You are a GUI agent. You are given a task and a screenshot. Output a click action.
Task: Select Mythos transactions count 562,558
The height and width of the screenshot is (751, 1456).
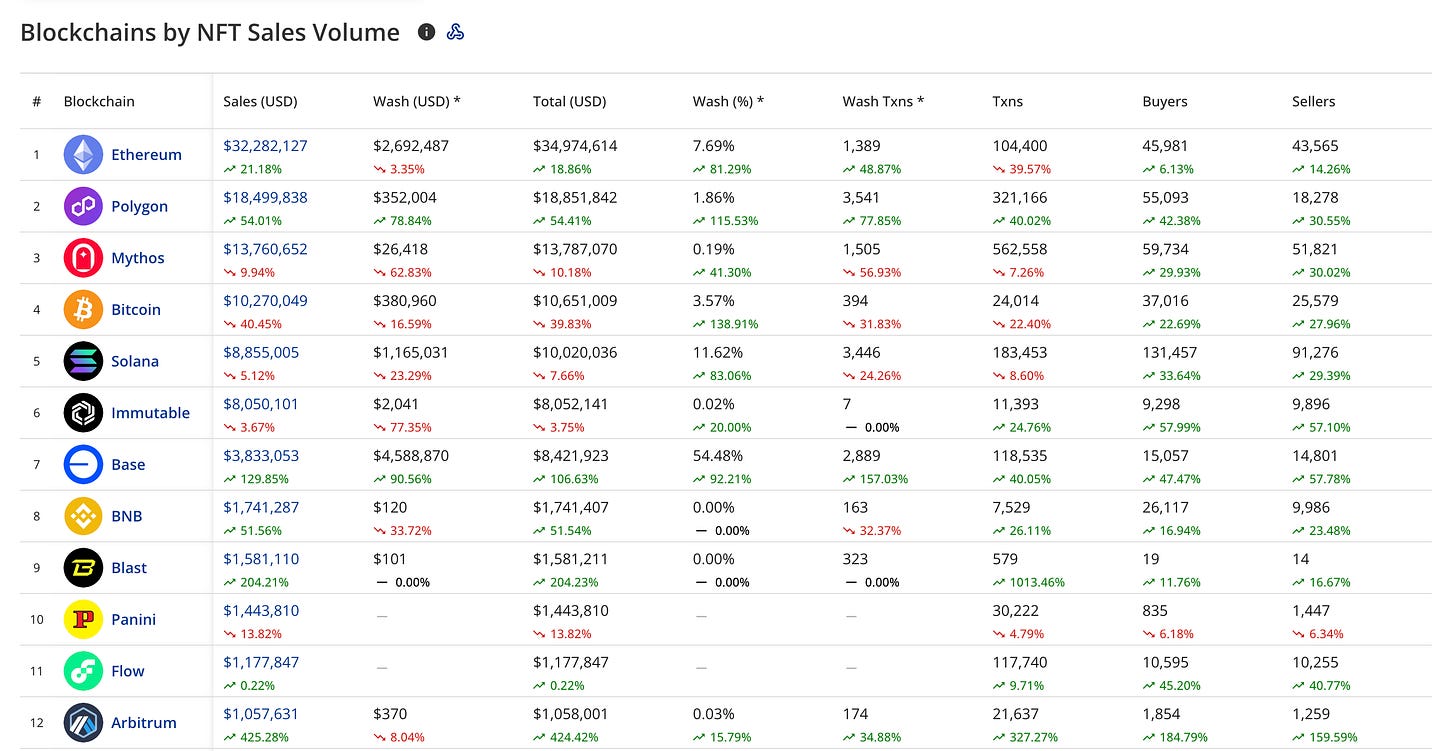[x=1020, y=249]
